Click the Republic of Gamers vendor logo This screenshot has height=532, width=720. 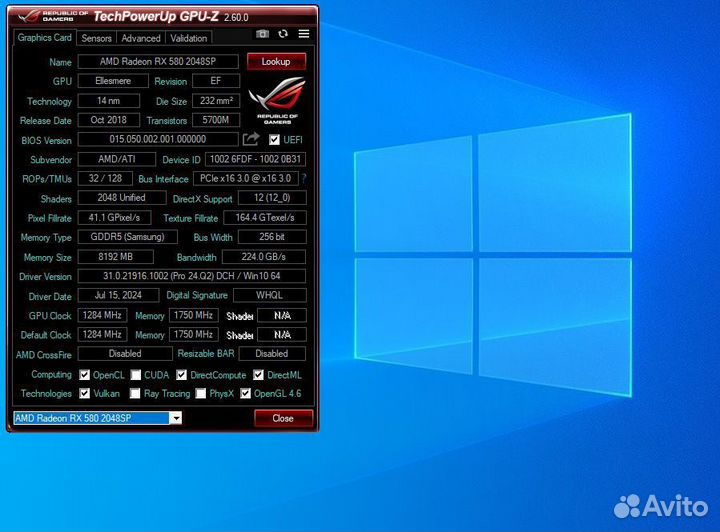point(277,100)
